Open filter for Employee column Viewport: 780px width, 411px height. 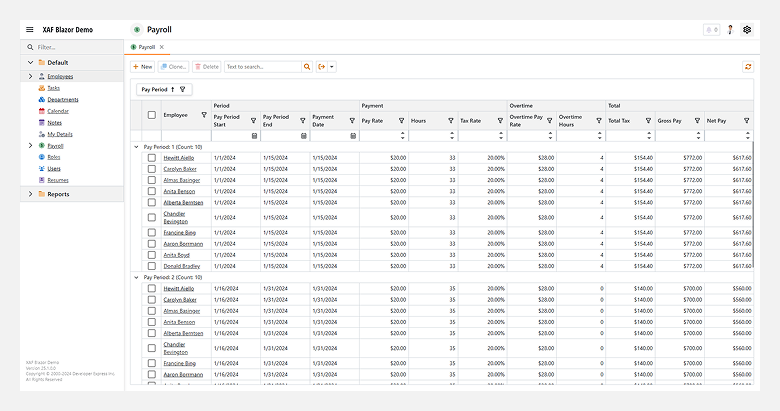click(x=204, y=116)
